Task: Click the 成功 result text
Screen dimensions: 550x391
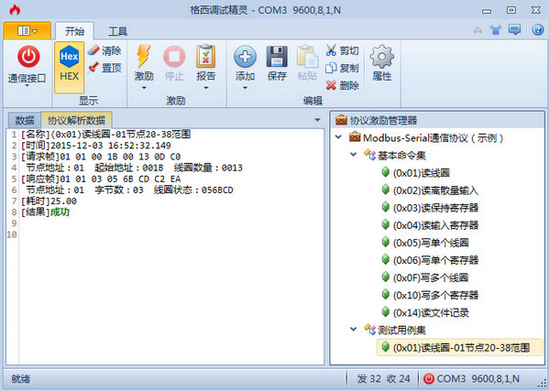Action: pos(60,212)
